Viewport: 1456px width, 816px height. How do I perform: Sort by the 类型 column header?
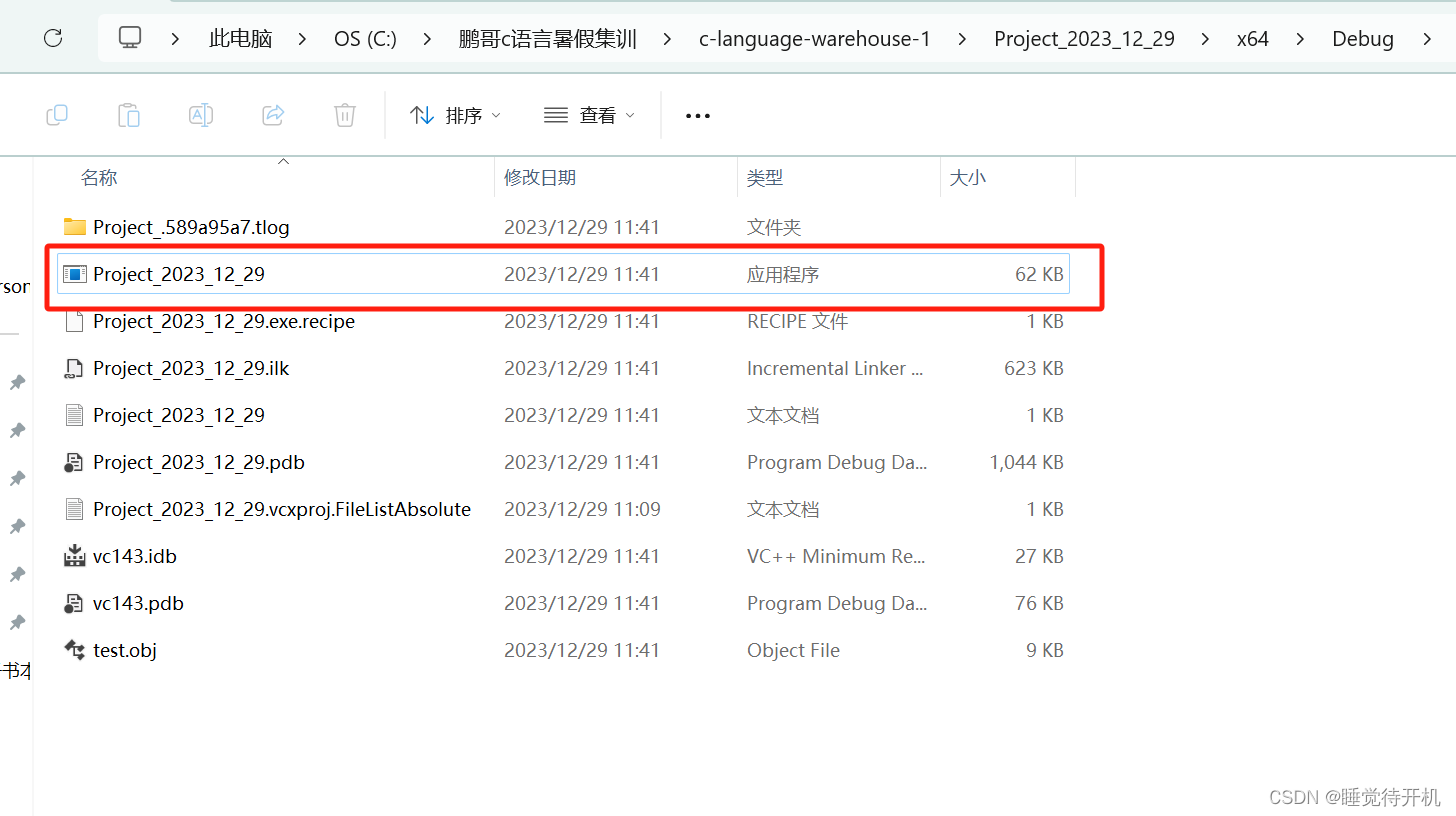tap(765, 178)
